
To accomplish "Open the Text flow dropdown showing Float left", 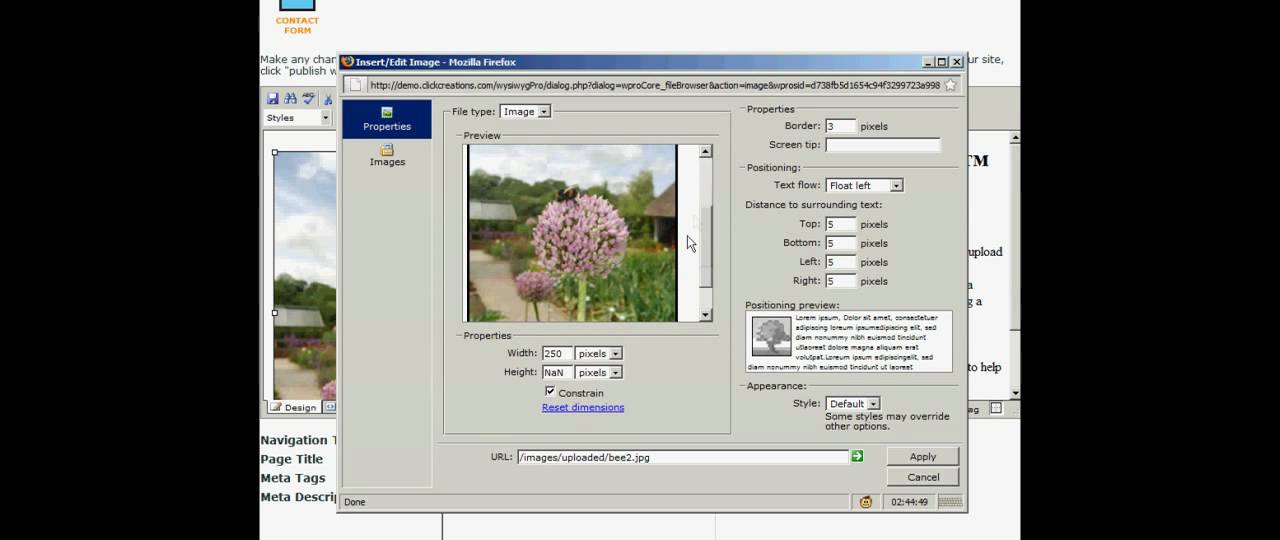I will coord(865,185).
